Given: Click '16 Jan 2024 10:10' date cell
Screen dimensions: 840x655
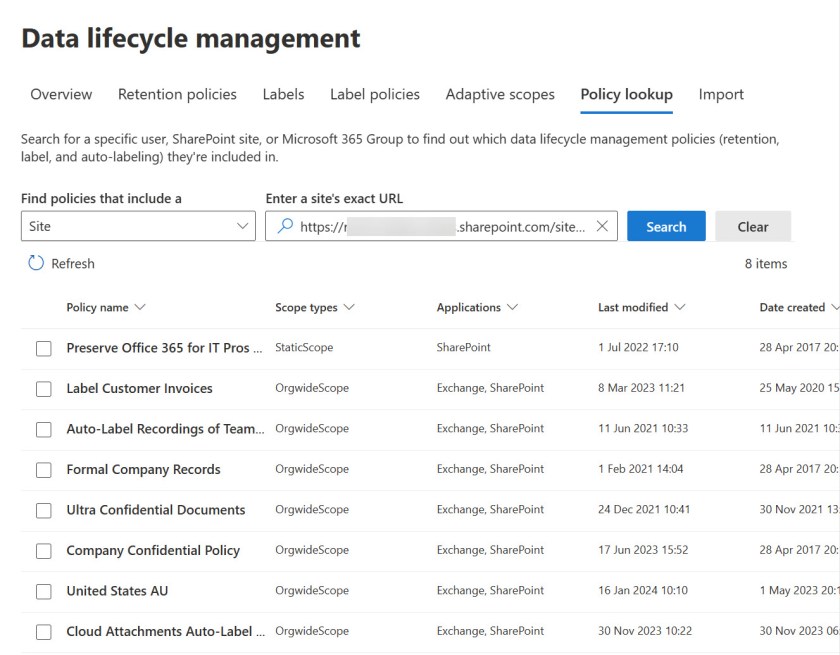Looking at the screenshot, I should (643, 591).
